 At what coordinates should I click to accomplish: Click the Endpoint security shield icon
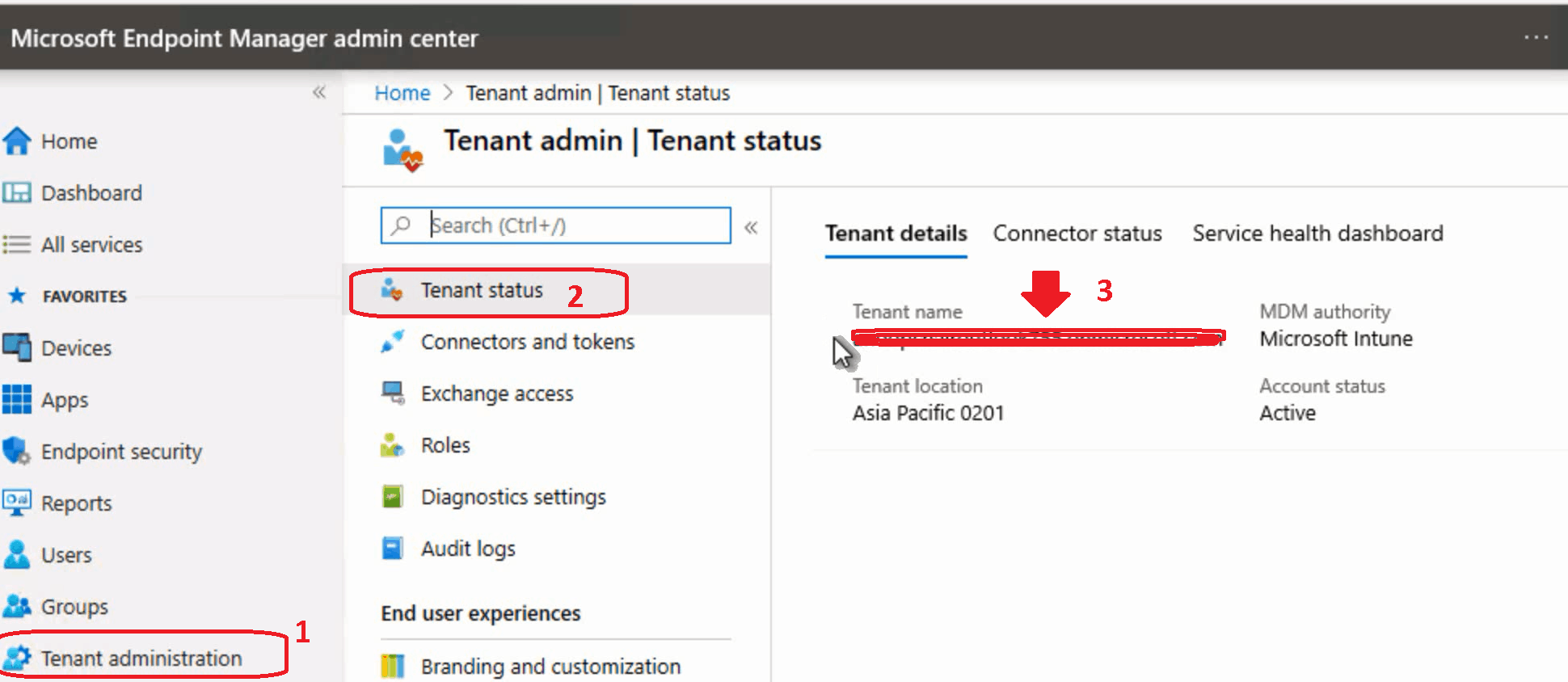(x=17, y=451)
